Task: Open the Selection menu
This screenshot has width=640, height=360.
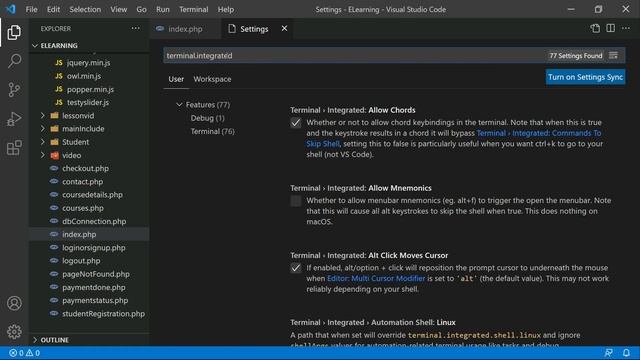Action: click(85, 9)
